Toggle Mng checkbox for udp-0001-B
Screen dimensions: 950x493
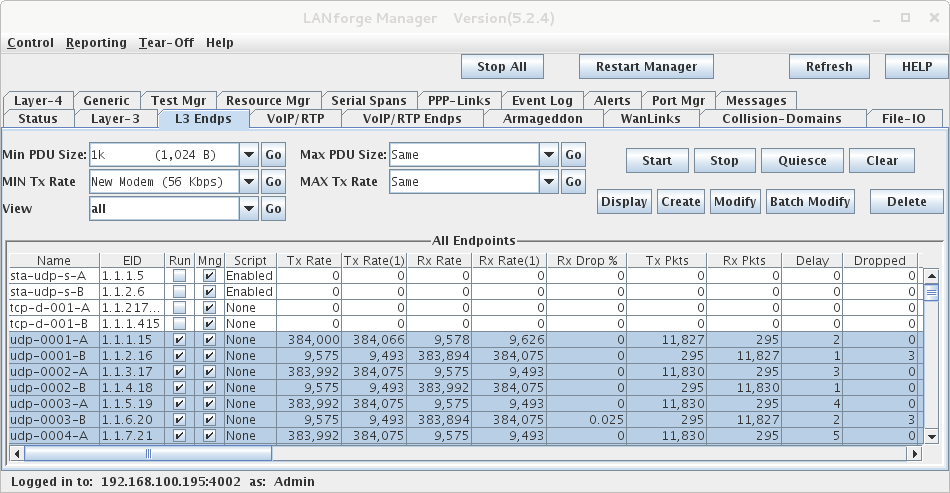209,356
